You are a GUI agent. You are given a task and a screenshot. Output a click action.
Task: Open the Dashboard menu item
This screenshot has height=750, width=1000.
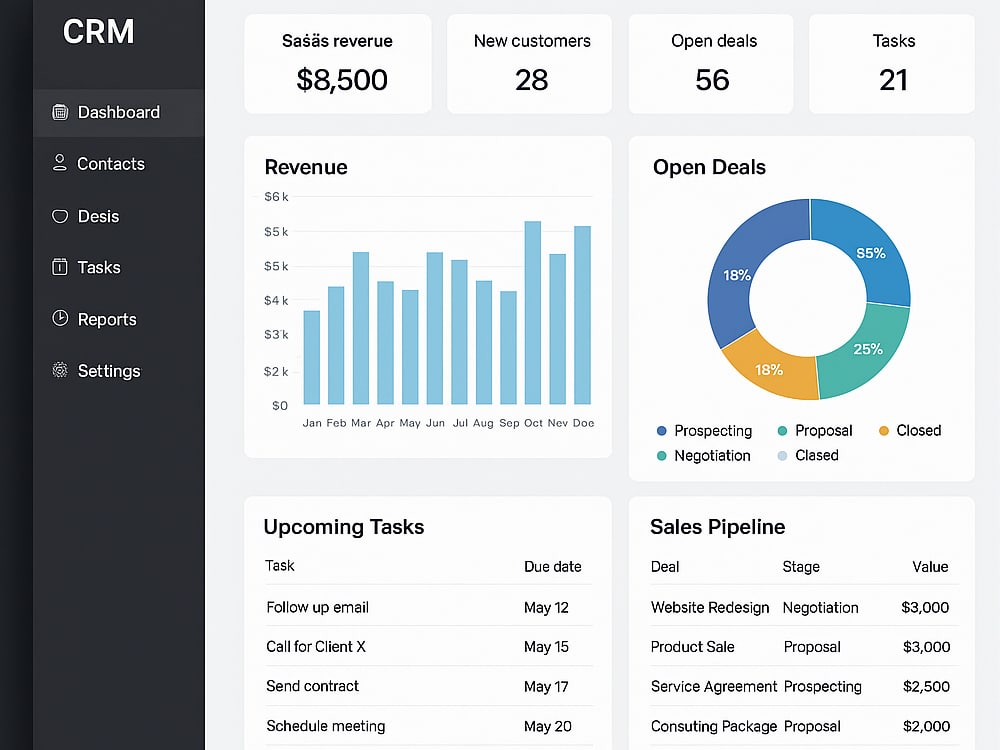pos(119,113)
